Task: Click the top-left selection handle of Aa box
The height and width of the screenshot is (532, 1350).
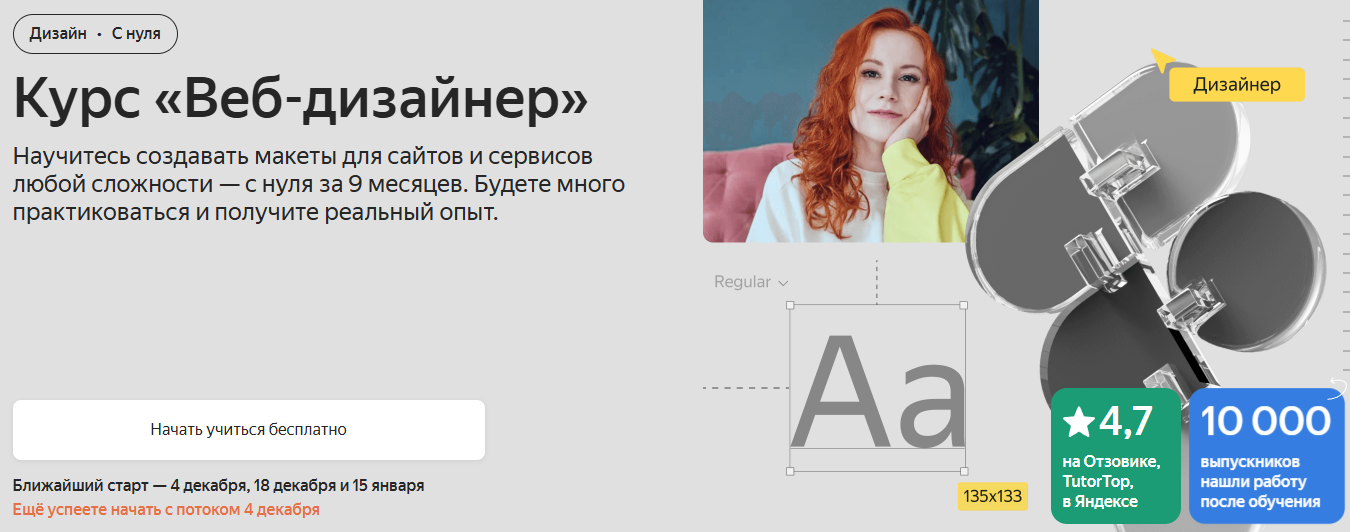Action: point(790,305)
